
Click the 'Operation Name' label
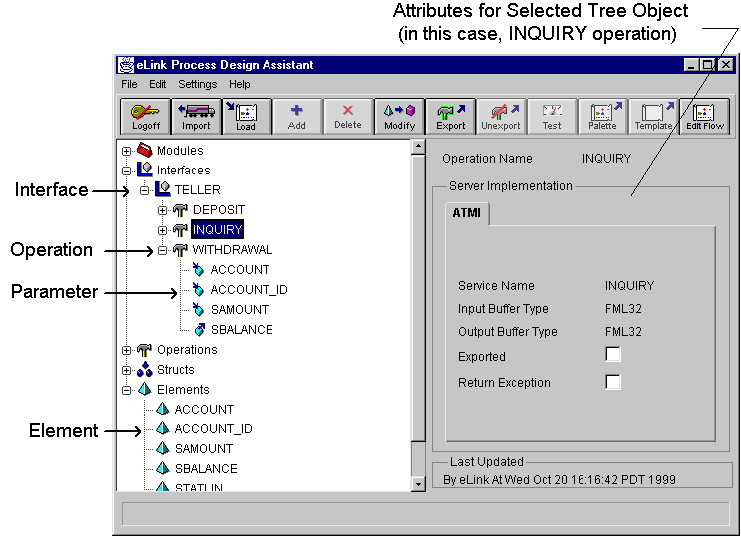coord(487,159)
